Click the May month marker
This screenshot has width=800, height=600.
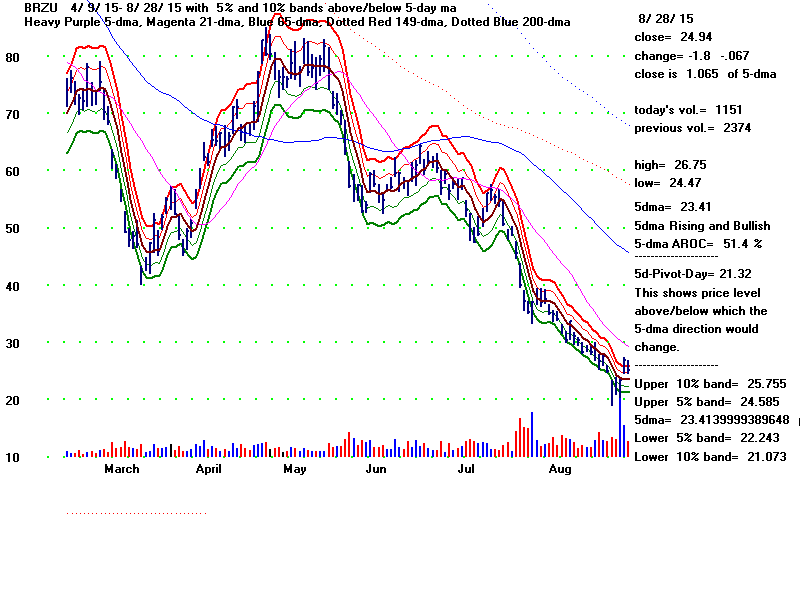pos(294,468)
